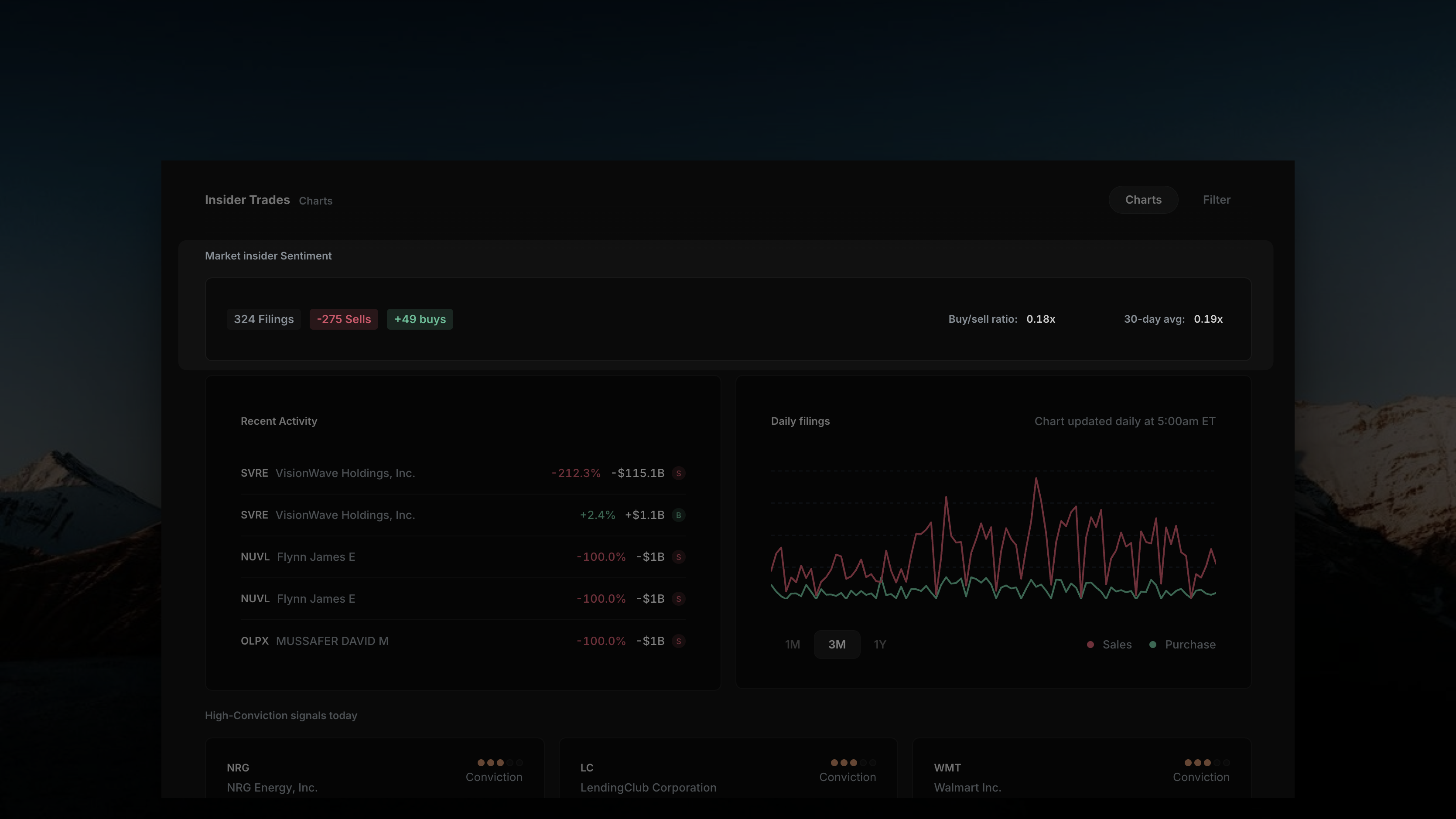Click the Daily filings line chart
The height and width of the screenshot is (819, 1456).
pos(993,535)
